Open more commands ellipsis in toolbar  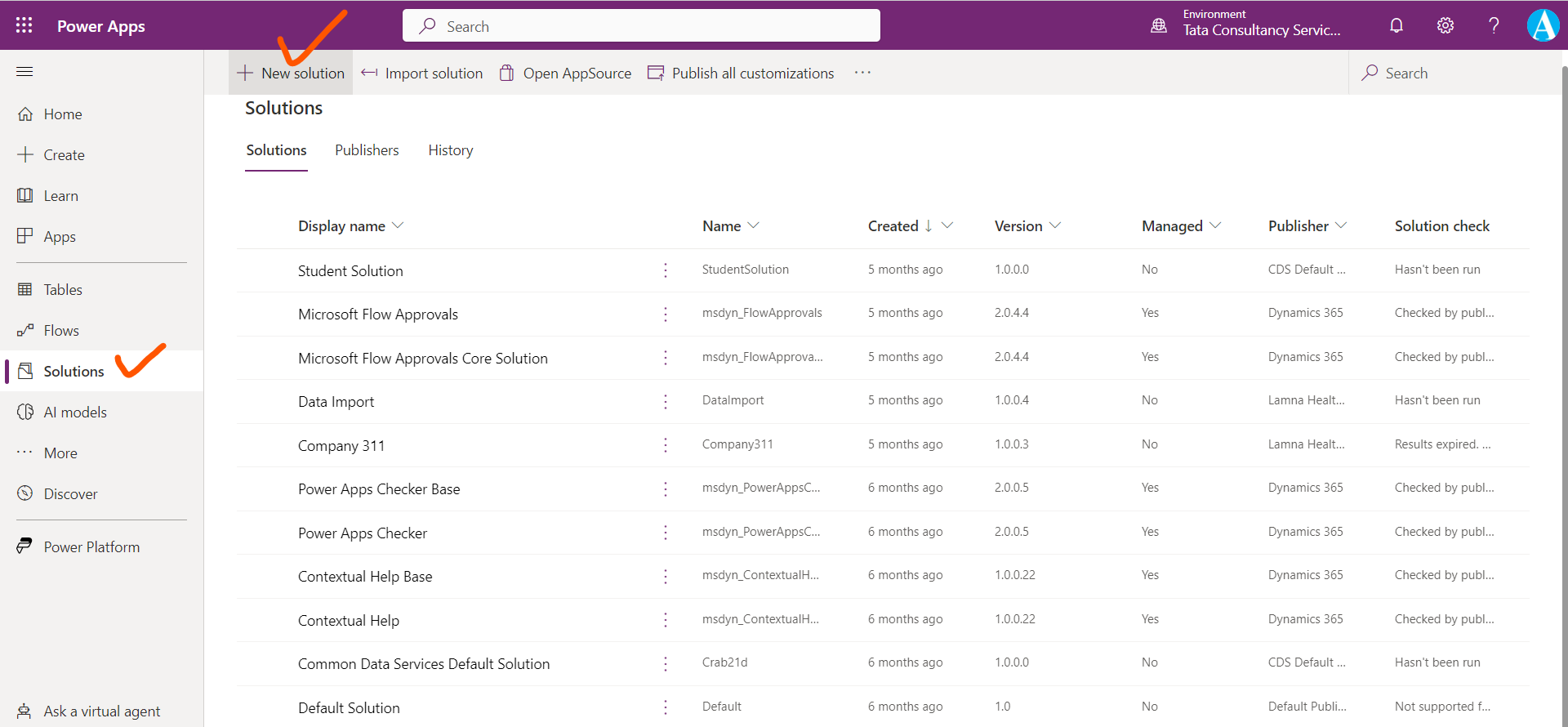[x=862, y=73]
